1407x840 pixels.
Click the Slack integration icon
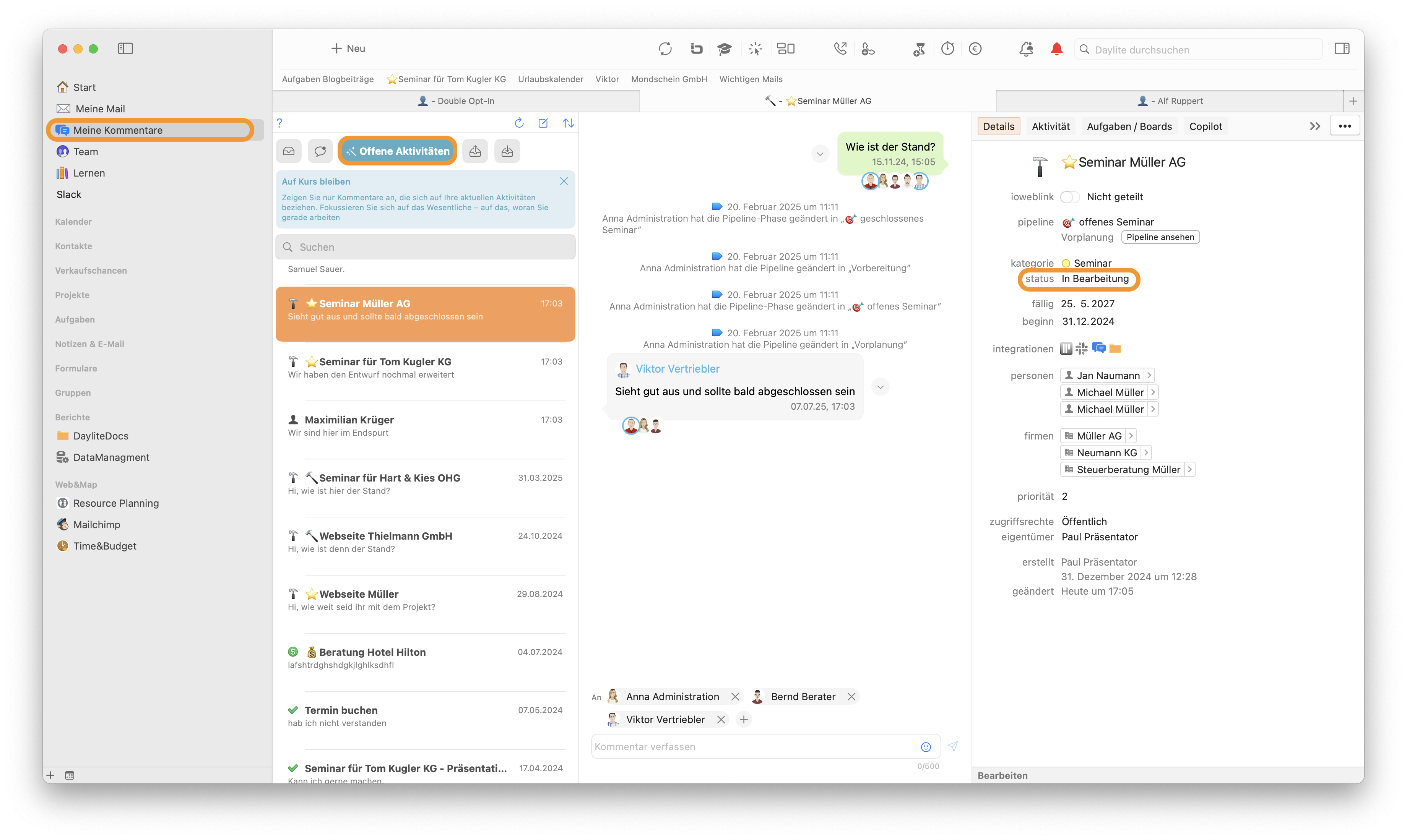pyautogui.click(x=1081, y=348)
